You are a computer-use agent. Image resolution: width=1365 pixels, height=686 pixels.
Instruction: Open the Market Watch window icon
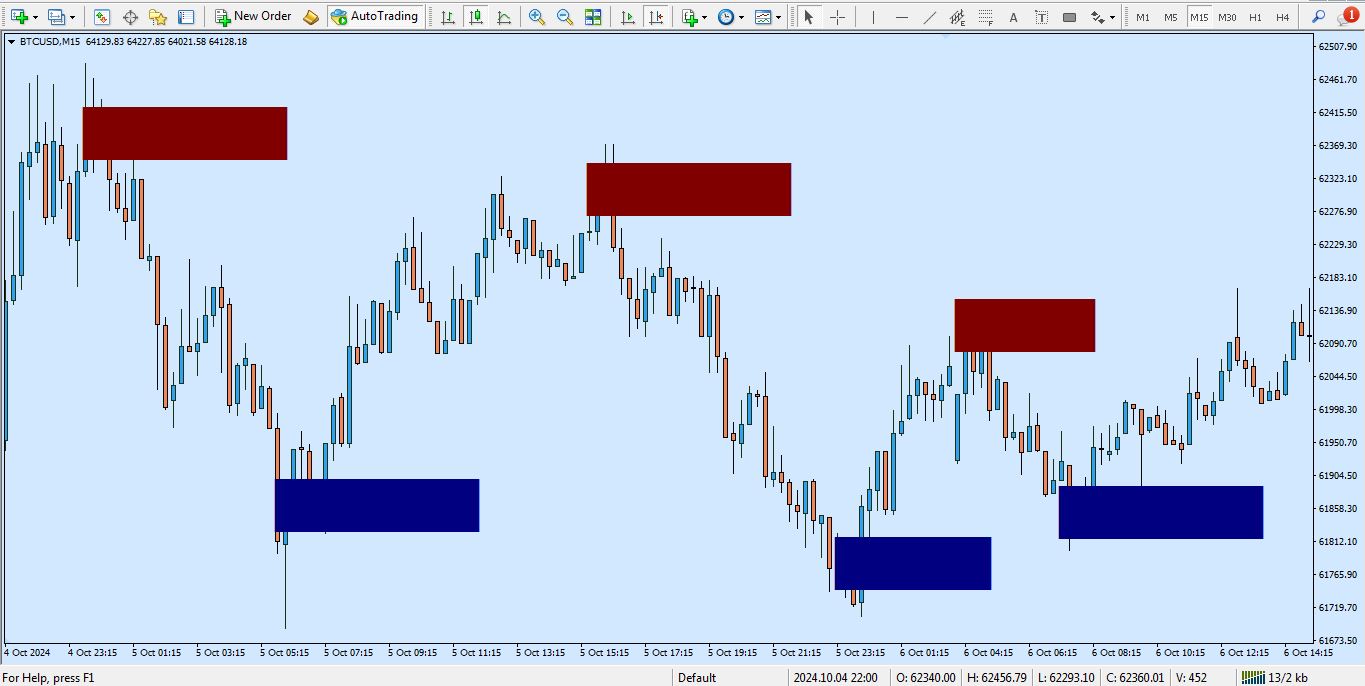102,17
